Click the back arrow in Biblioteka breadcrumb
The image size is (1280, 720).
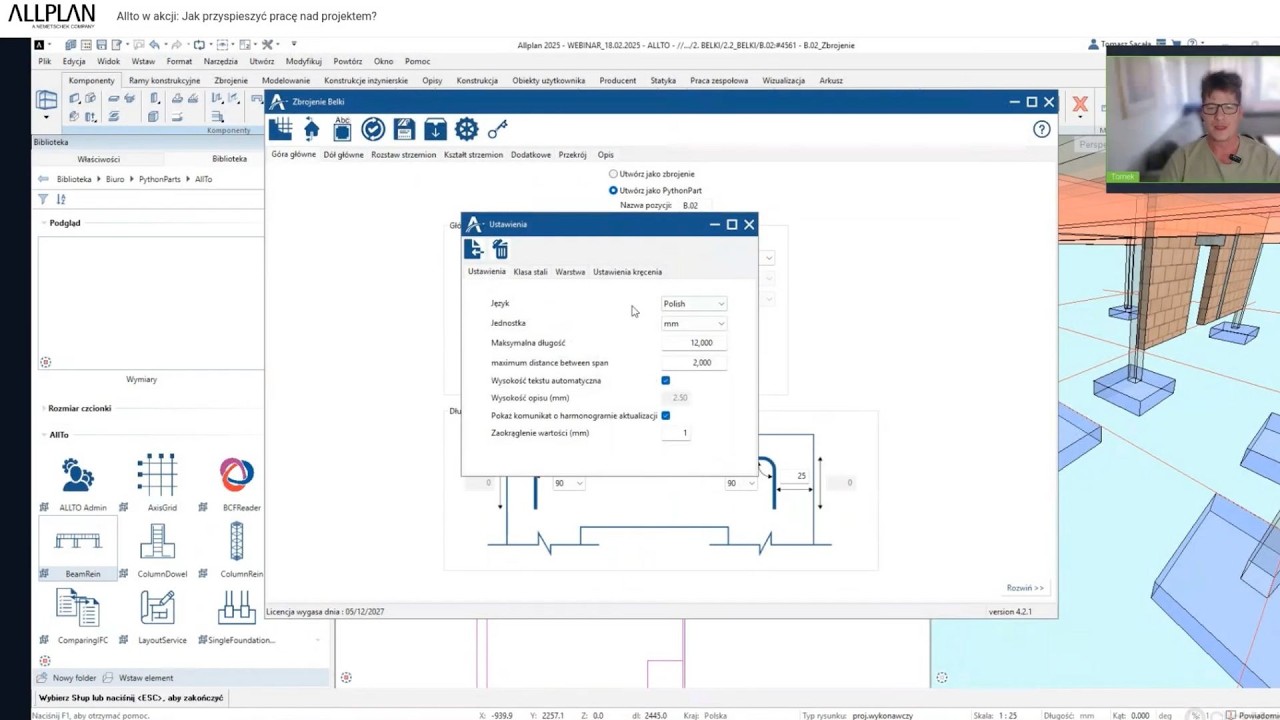tap(43, 179)
